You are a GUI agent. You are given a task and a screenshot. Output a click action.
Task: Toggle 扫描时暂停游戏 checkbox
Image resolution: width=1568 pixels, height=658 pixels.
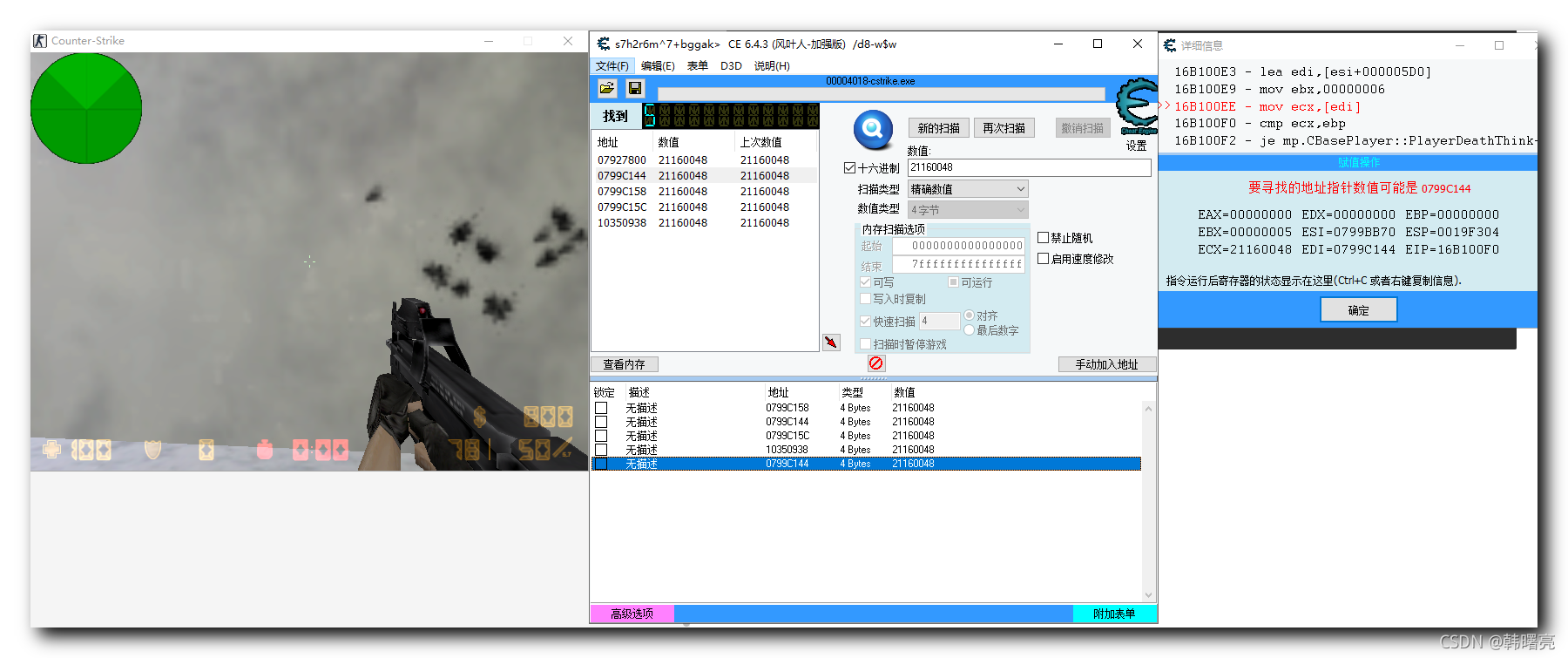[865, 344]
